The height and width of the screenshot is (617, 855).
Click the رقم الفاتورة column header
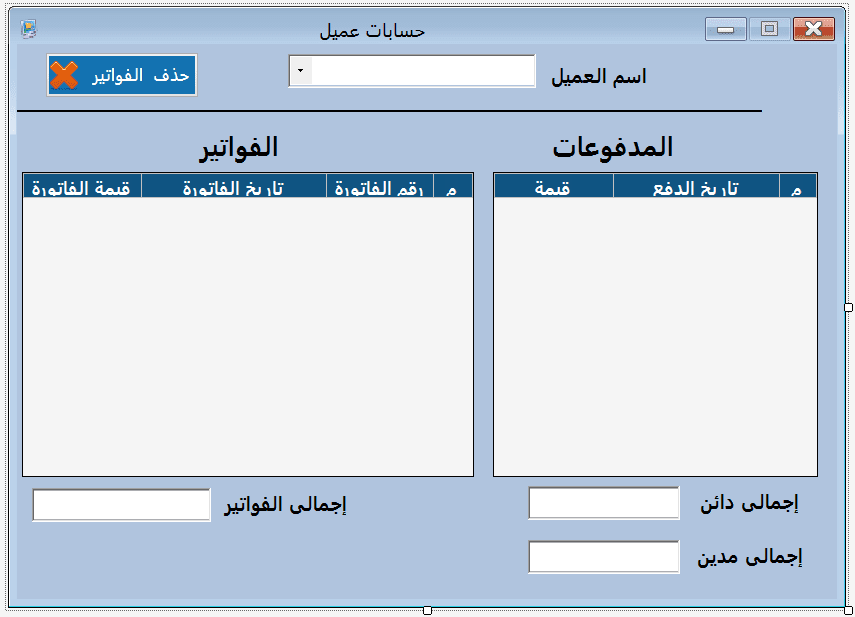click(380, 186)
